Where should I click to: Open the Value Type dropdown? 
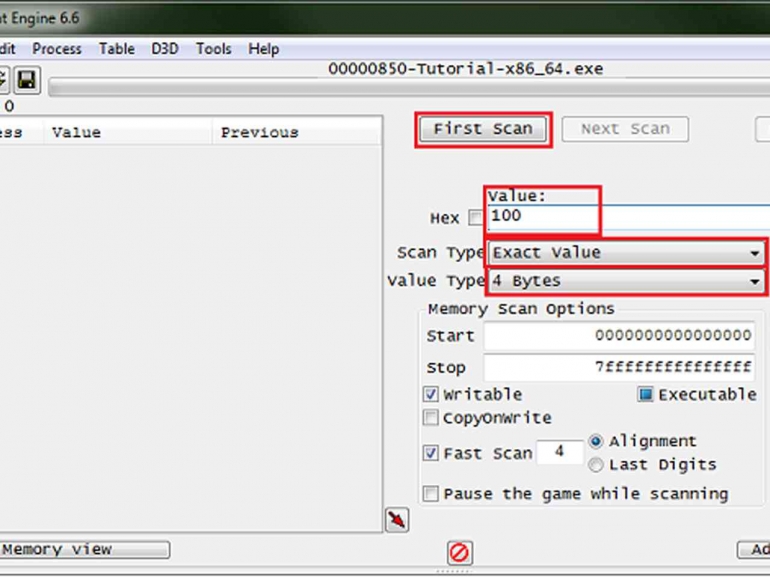tap(626, 281)
